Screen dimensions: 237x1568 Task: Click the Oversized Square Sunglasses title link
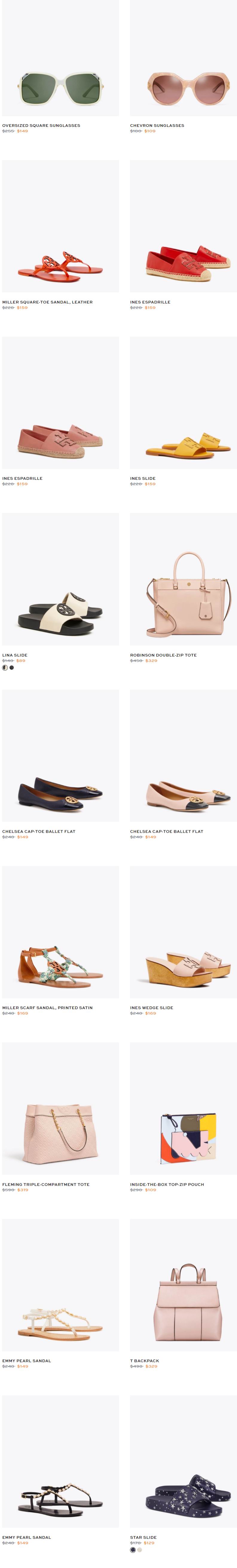pyautogui.click(x=41, y=125)
